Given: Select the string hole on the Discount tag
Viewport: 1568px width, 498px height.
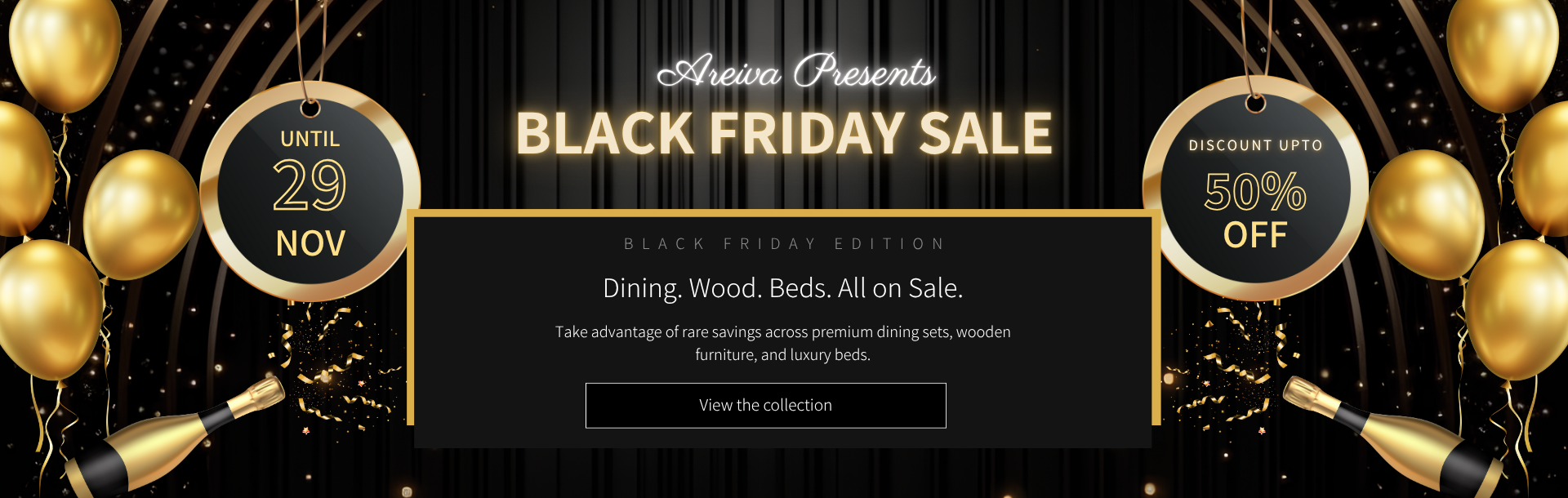Looking at the screenshot, I should point(1255,104).
